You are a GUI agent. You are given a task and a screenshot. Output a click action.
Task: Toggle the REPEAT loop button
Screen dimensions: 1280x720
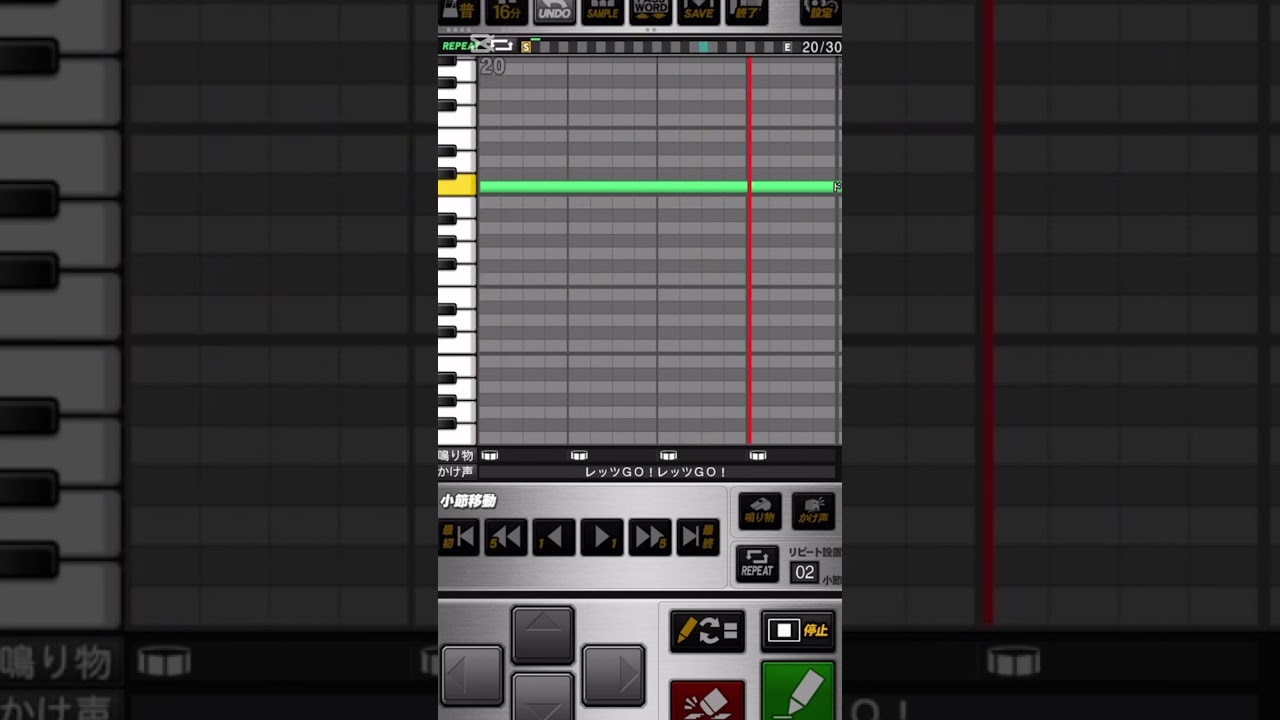tap(757, 564)
